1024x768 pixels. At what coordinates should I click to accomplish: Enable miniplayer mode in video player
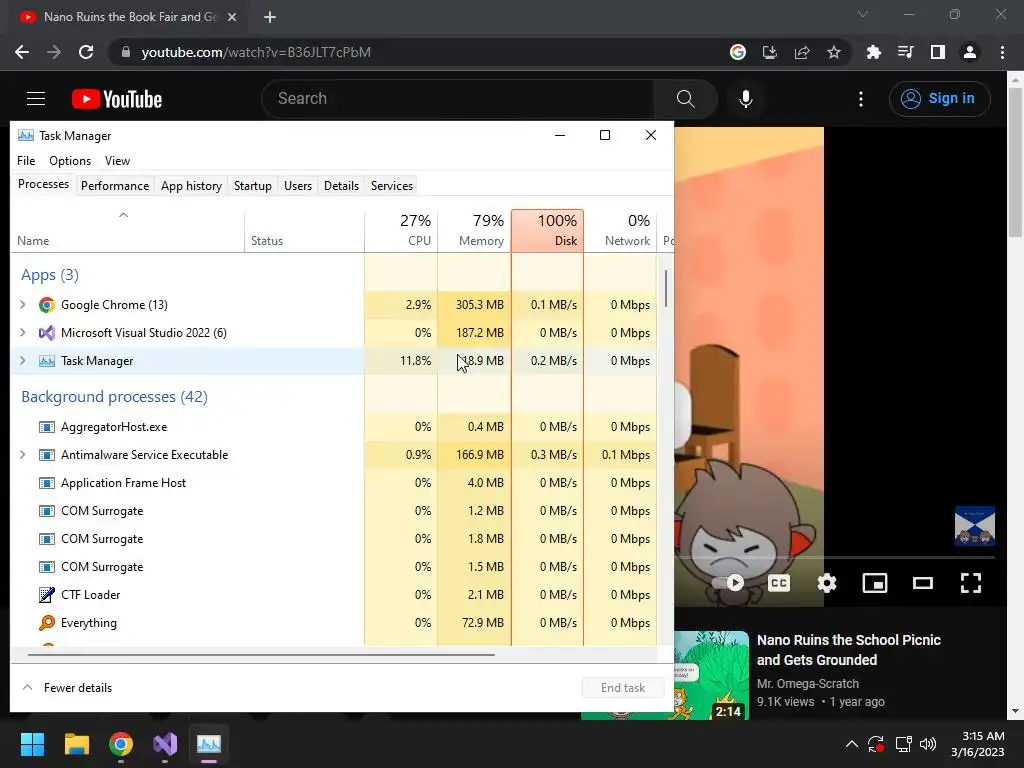(874, 583)
